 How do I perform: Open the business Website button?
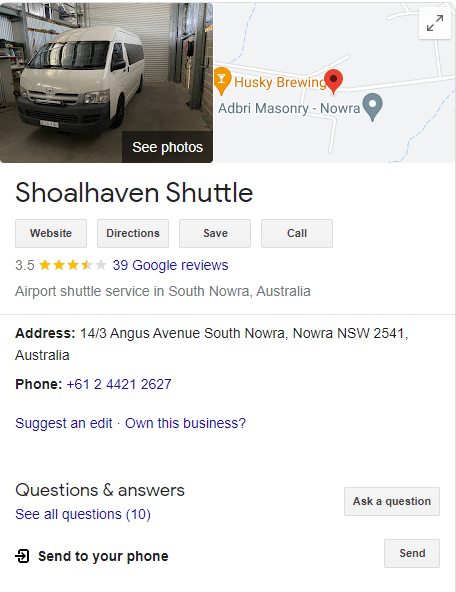pyautogui.click(x=51, y=233)
